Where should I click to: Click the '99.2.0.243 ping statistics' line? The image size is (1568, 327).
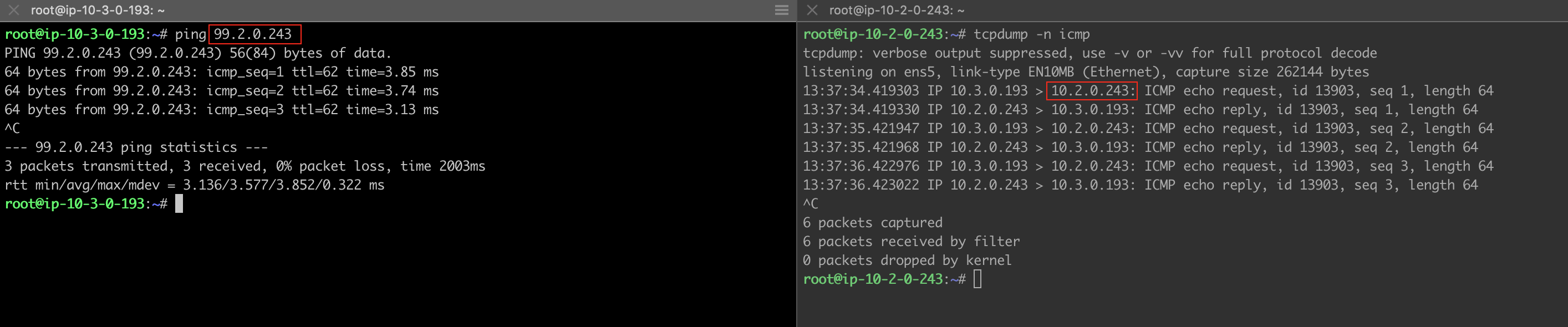click(x=136, y=147)
